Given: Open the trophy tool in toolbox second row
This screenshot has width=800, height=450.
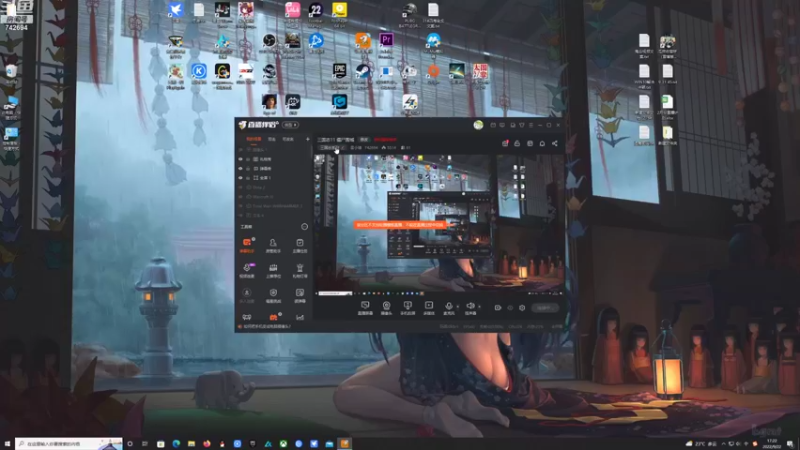Looking at the screenshot, I should pyautogui.click(x=299, y=270).
